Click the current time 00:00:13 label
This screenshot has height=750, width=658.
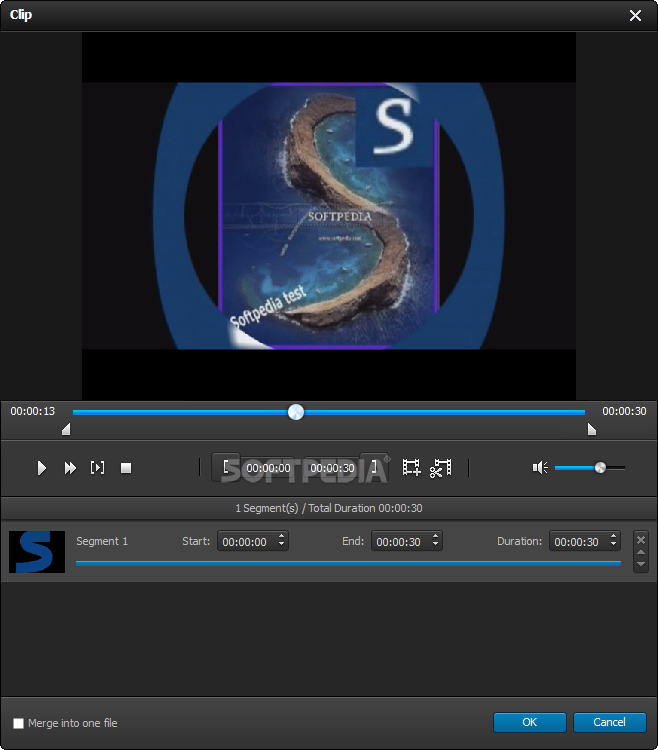(x=33, y=411)
